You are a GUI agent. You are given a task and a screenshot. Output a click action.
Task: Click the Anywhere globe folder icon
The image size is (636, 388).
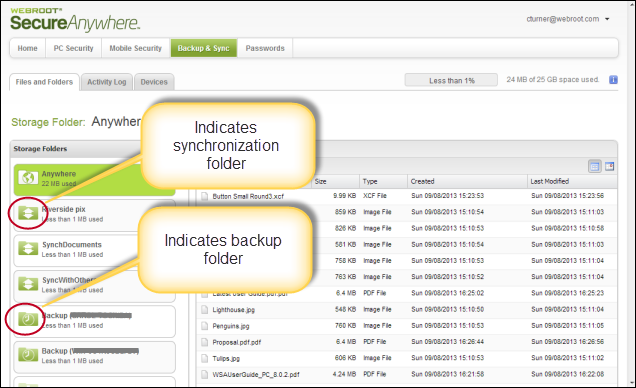pyautogui.click(x=28, y=178)
